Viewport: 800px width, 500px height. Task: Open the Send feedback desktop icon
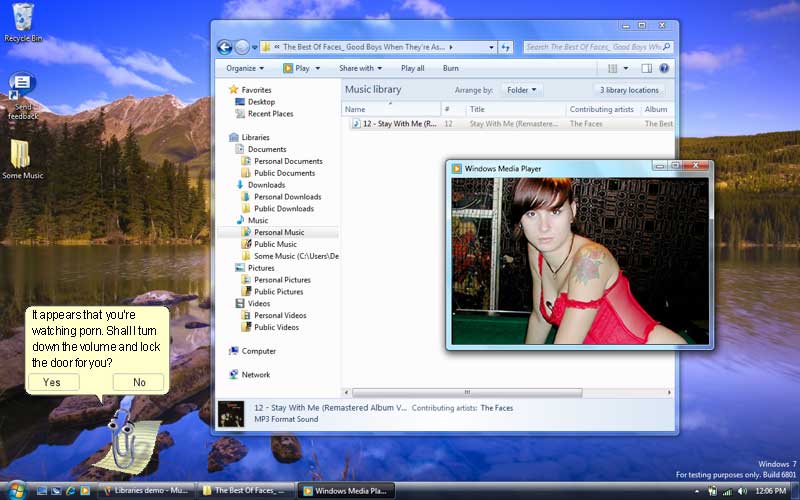(21, 86)
